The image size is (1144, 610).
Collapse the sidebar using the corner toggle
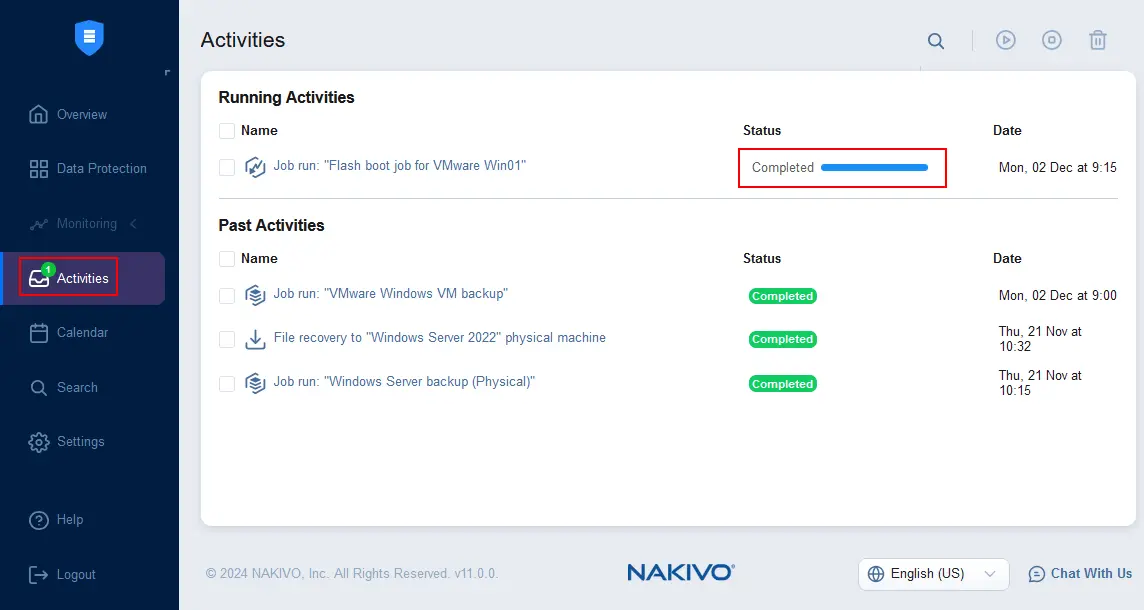(x=167, y=72)
